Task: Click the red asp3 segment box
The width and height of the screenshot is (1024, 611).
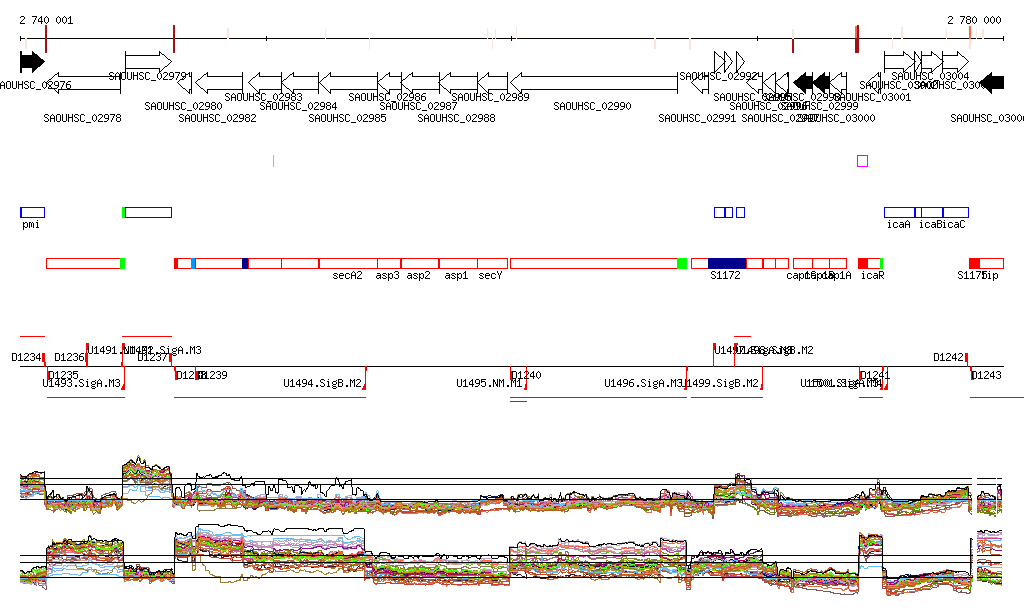Action: click(x=389, y=264)
